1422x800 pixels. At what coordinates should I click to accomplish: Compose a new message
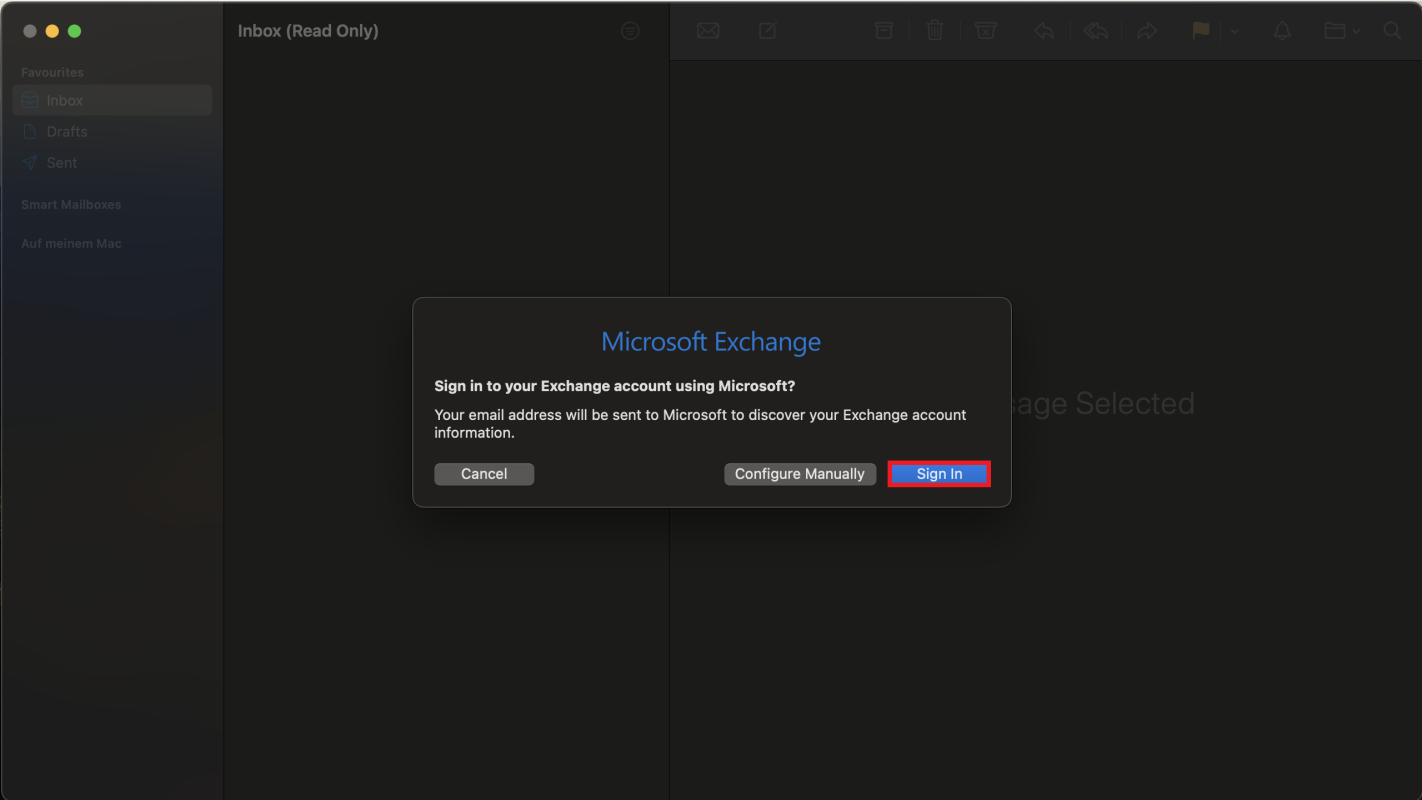tap(767, 31)
